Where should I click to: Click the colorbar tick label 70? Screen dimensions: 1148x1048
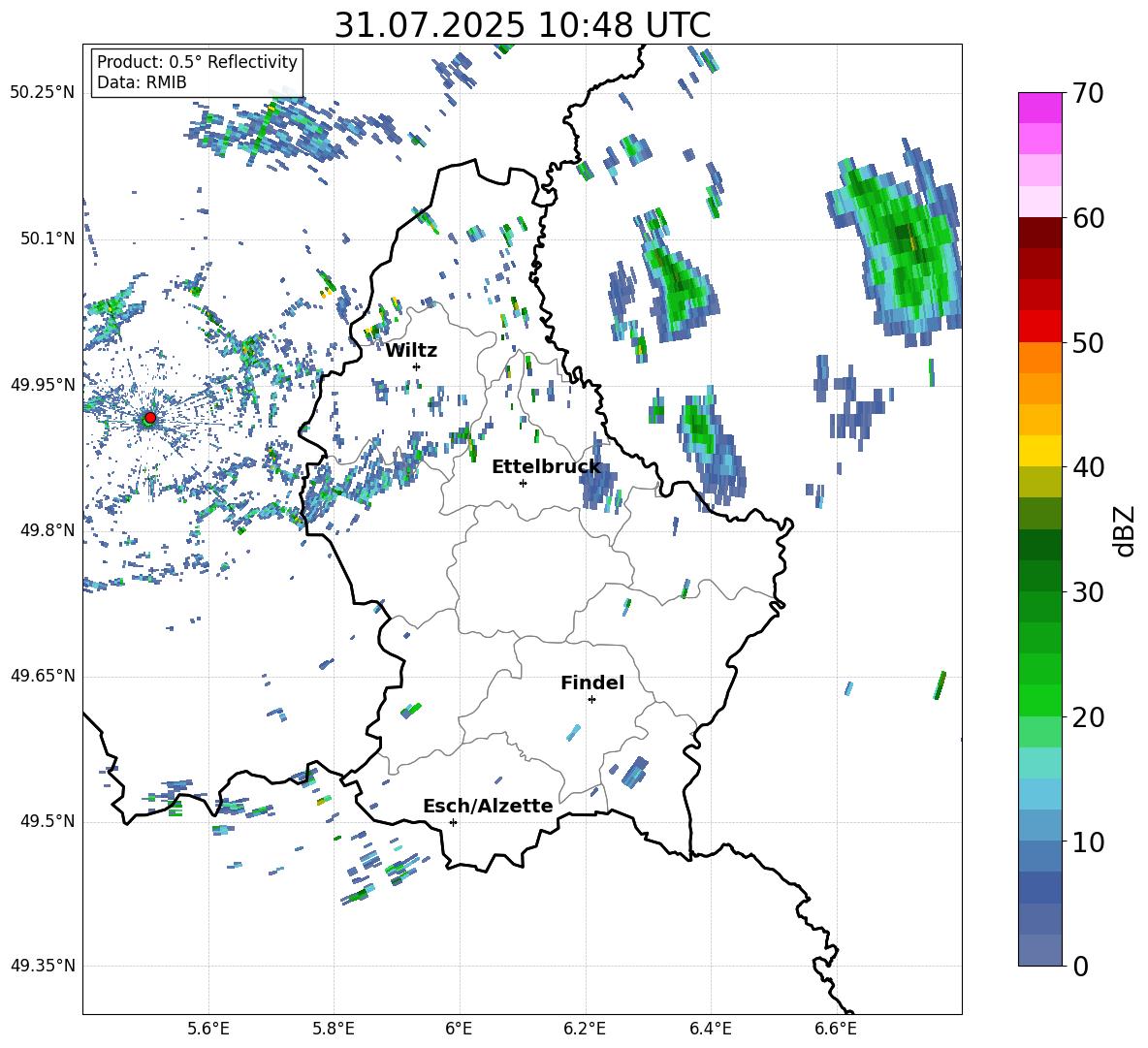click(x=1087, y=94)
